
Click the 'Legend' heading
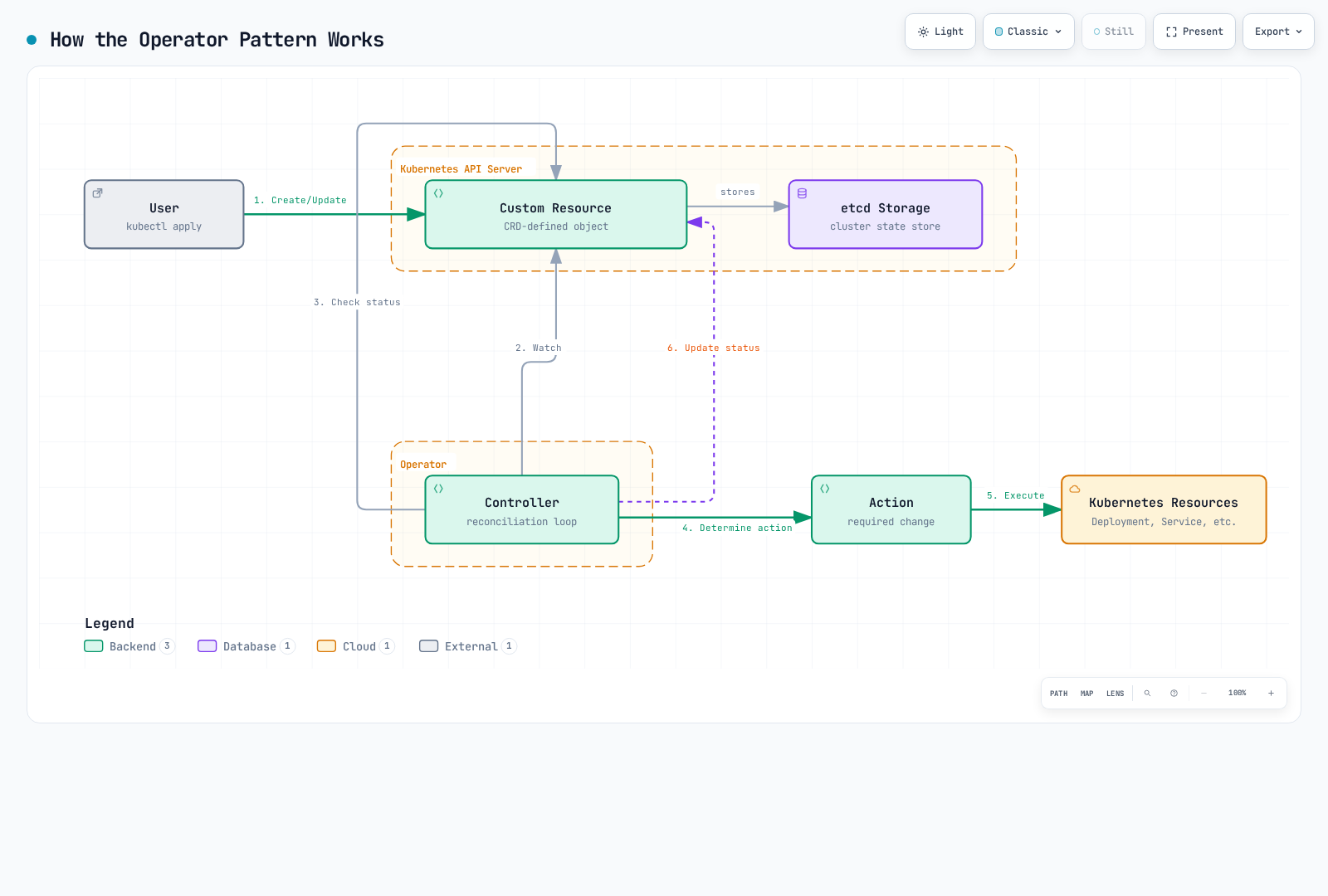[110, 623]
